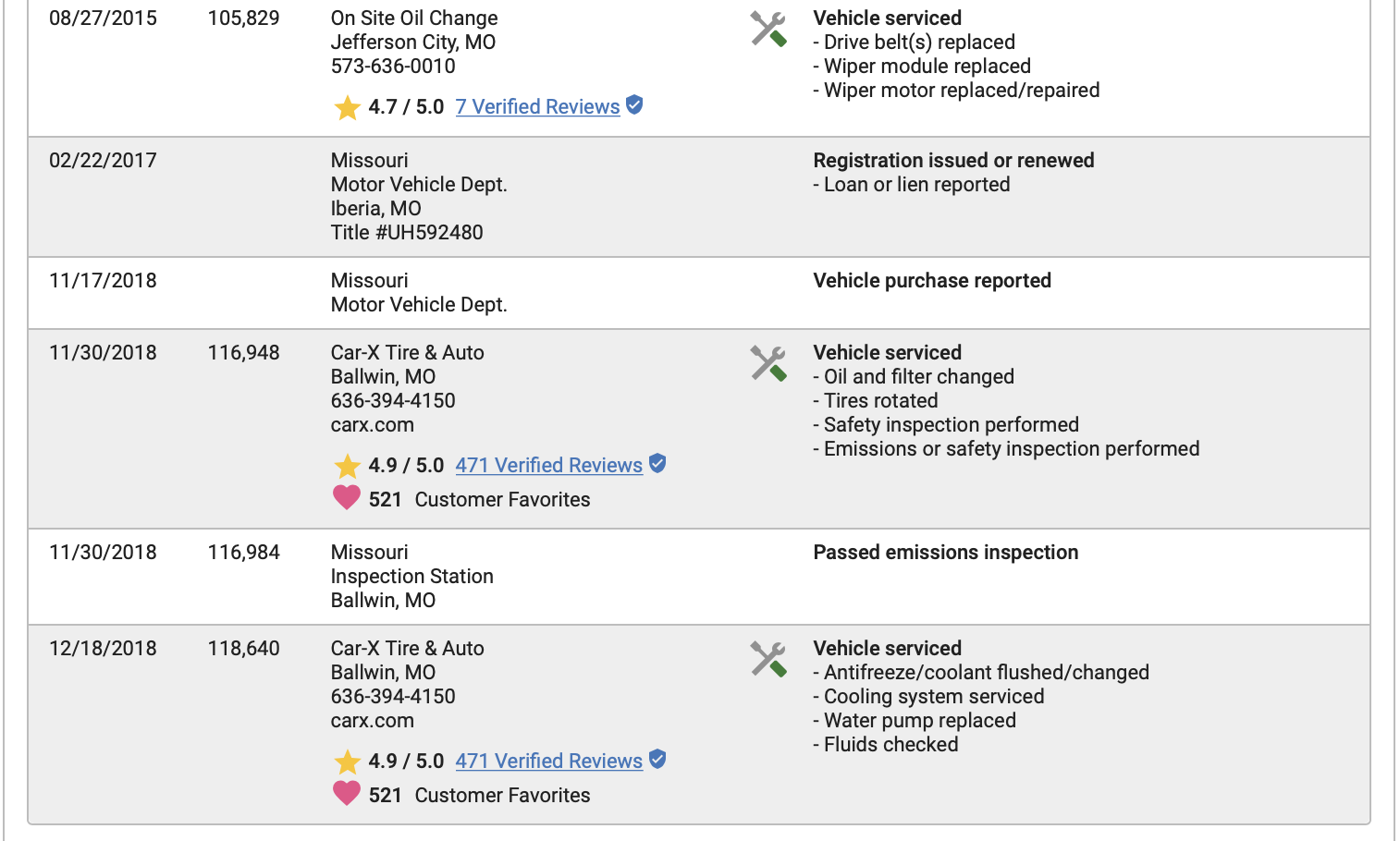This screenshot has width=1400, height=841.
Task: Click star icon in 12/18/2018 Car-X row
Action: tap(348, 762)
